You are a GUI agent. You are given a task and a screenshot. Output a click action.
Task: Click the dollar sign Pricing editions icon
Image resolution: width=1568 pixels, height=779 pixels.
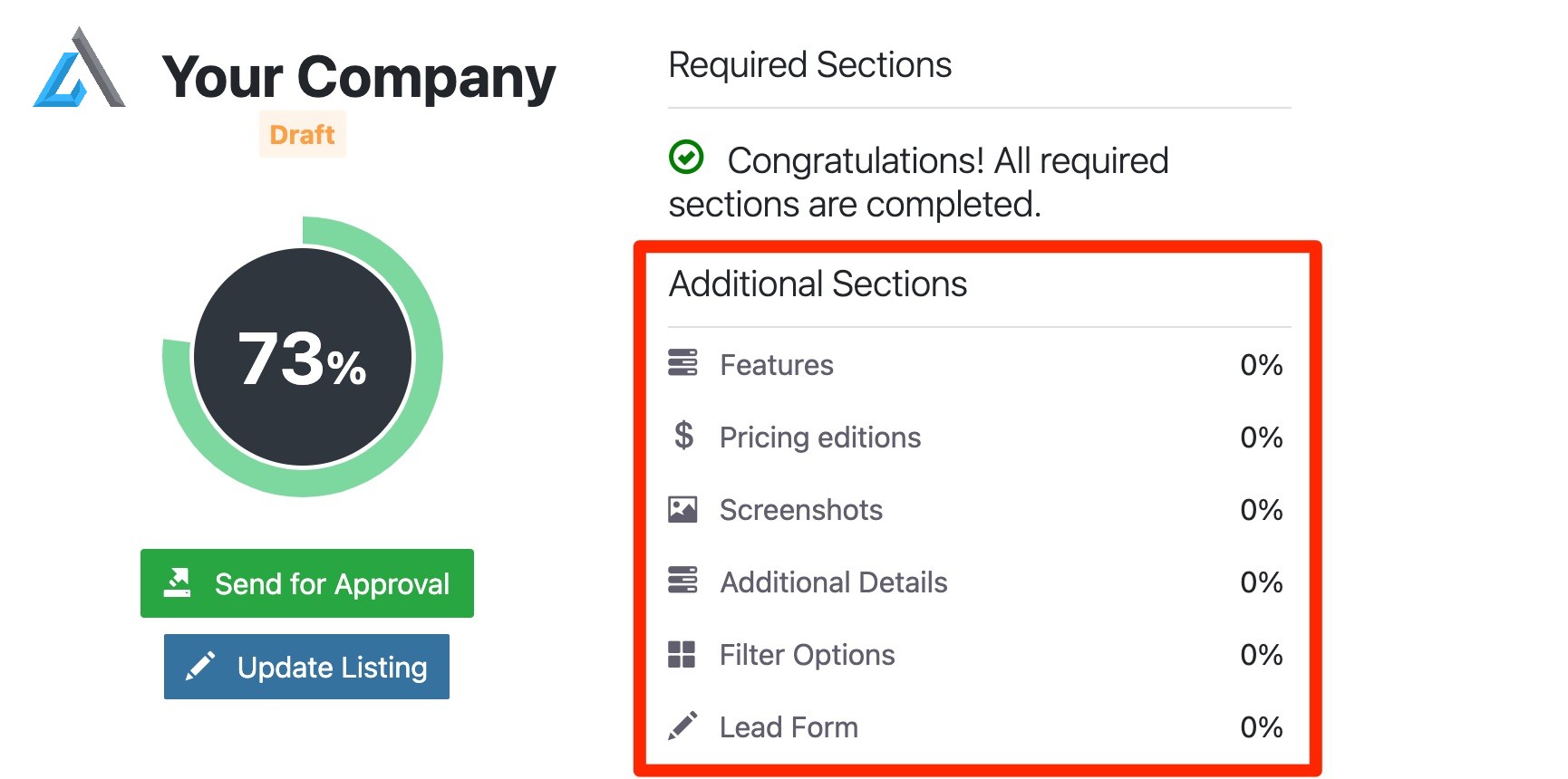(x=684, y=435)
